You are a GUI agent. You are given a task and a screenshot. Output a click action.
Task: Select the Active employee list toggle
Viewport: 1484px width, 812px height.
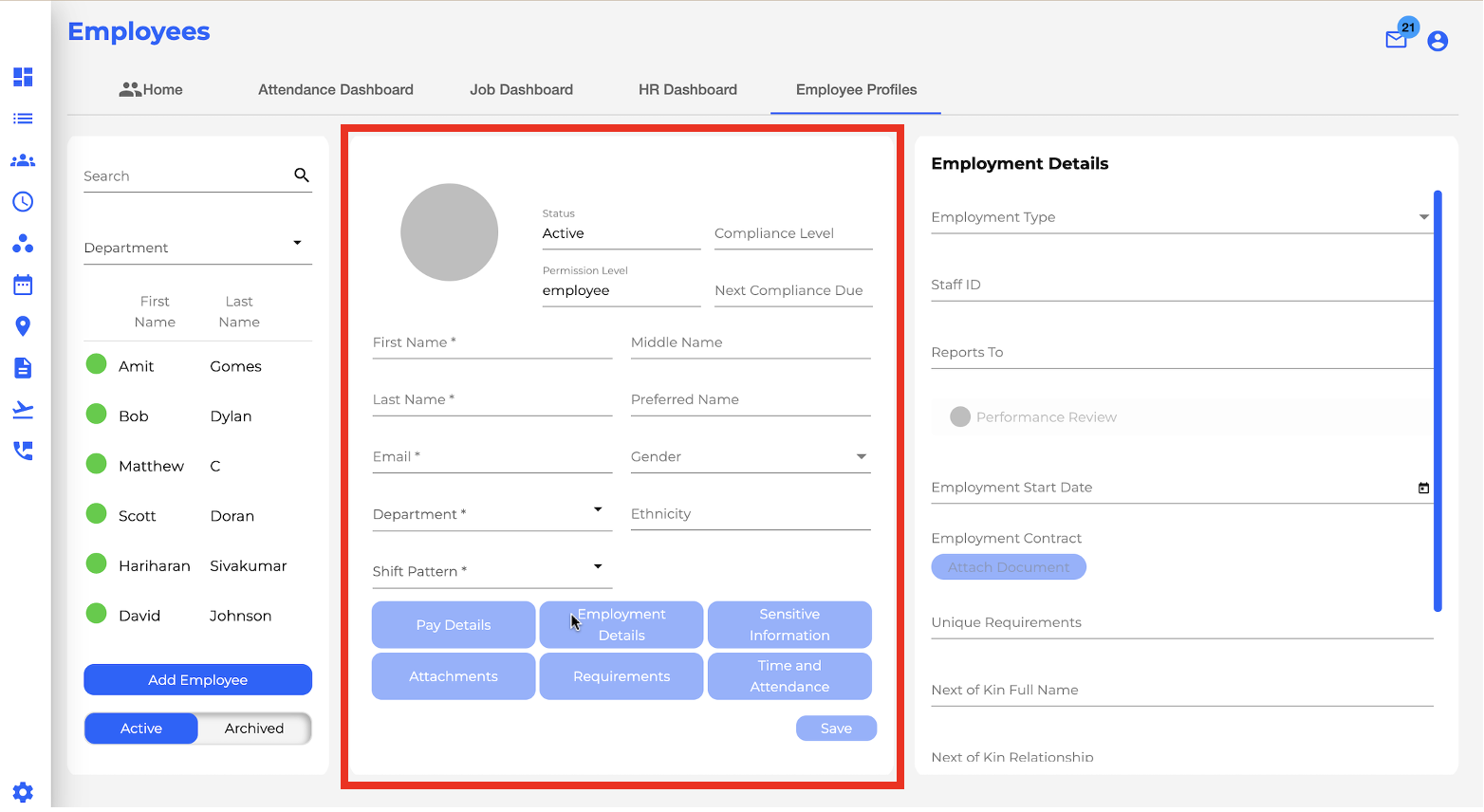tap(141, 729)
